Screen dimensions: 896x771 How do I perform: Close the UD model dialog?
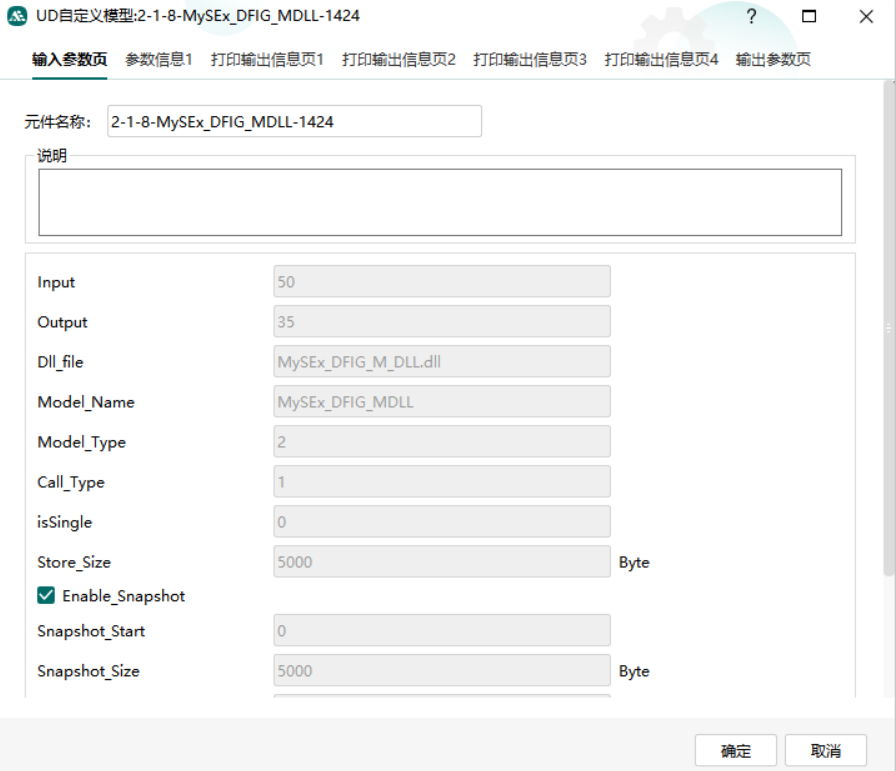866,17
